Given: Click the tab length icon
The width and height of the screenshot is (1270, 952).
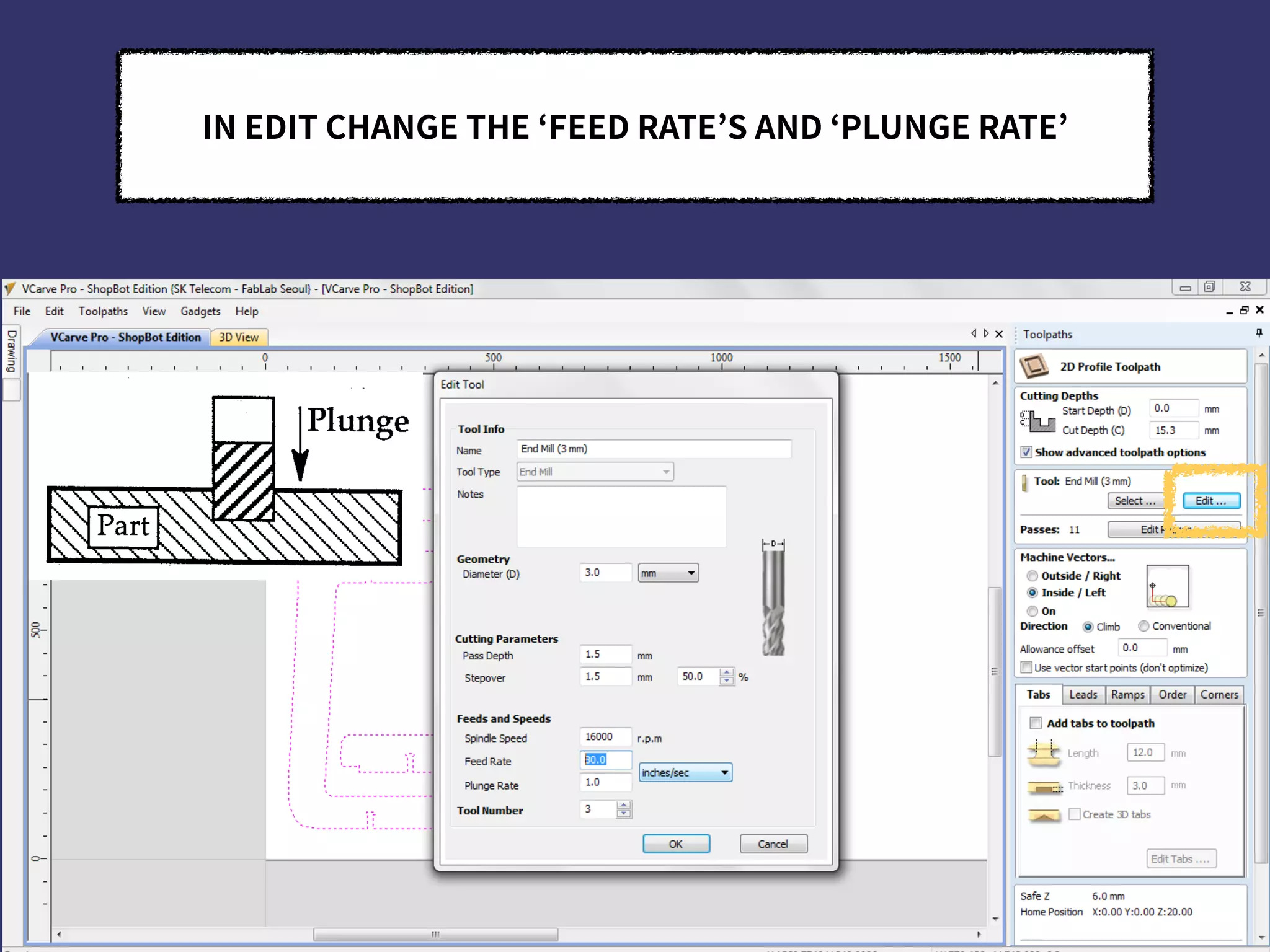Looking at the screenshot, I should (x=1044, y=752).
